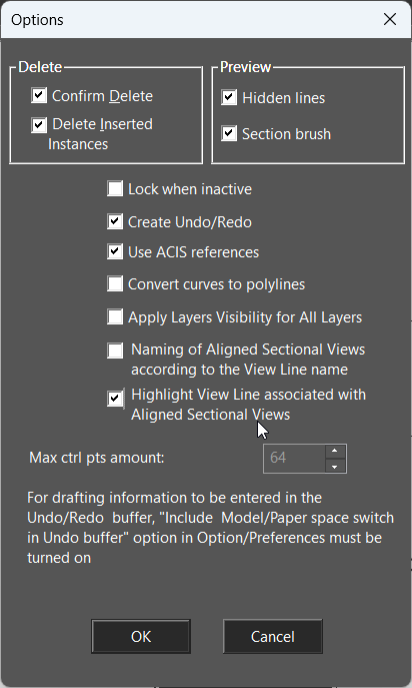Image resolution: width=412 pixels, height=688 pixels.
Task: Click the Max ctrl pts value field
Action: (x=295, y=459)
